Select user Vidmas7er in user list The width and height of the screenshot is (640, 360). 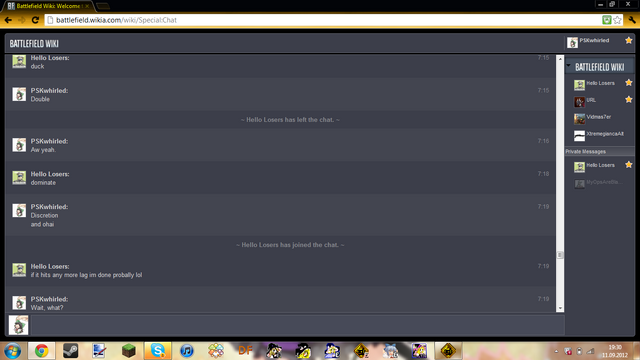pyautogui.click(x=599, y=118)
